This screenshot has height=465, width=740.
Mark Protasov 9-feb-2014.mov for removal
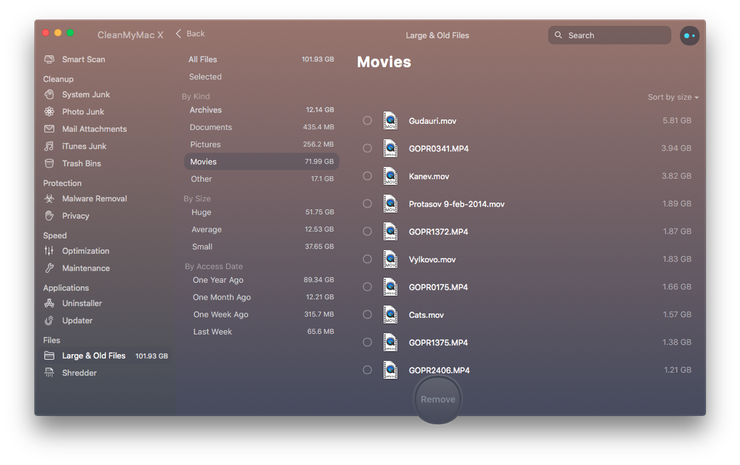click(367, 203)
